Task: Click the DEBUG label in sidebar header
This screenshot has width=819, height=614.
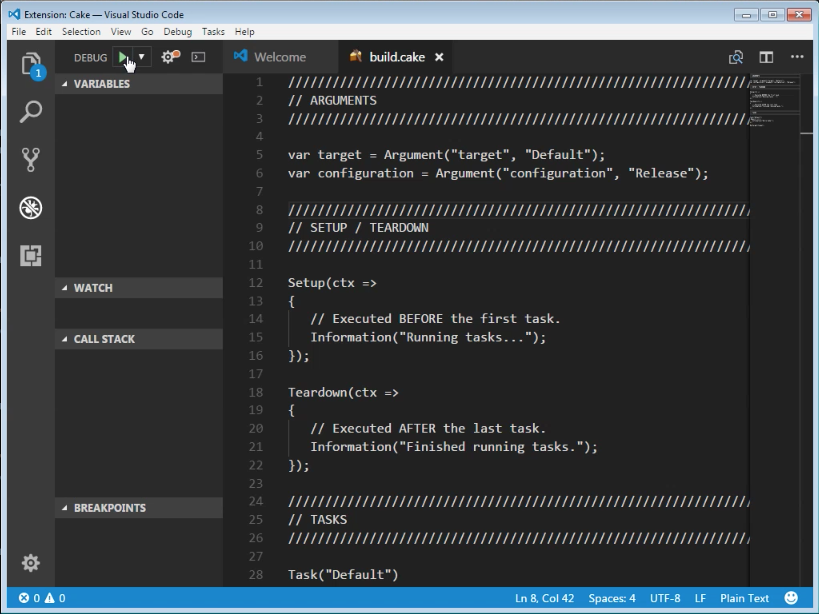Action: [x=90, y=57]
